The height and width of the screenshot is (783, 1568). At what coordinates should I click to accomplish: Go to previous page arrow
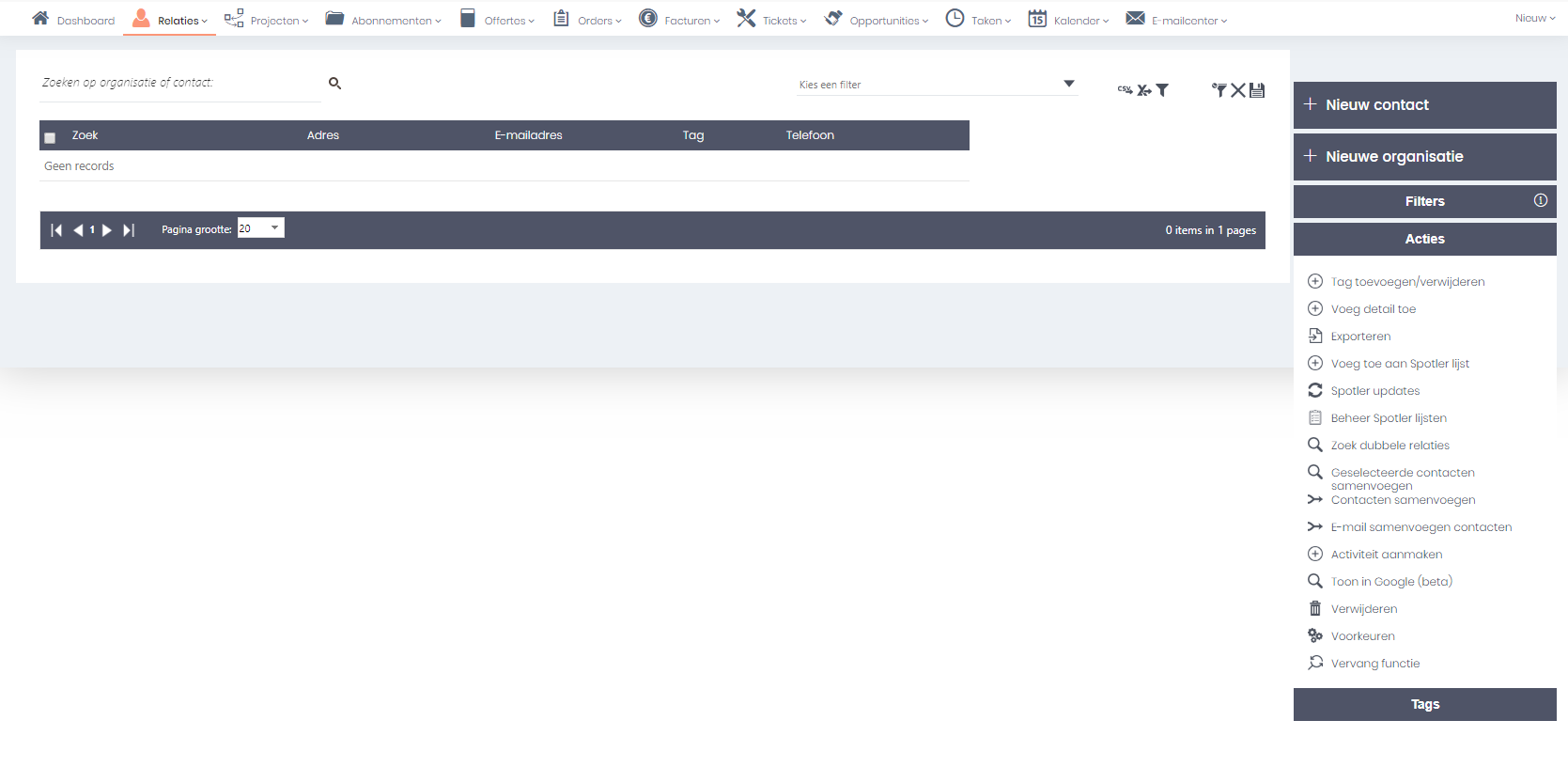click(78, 230)
